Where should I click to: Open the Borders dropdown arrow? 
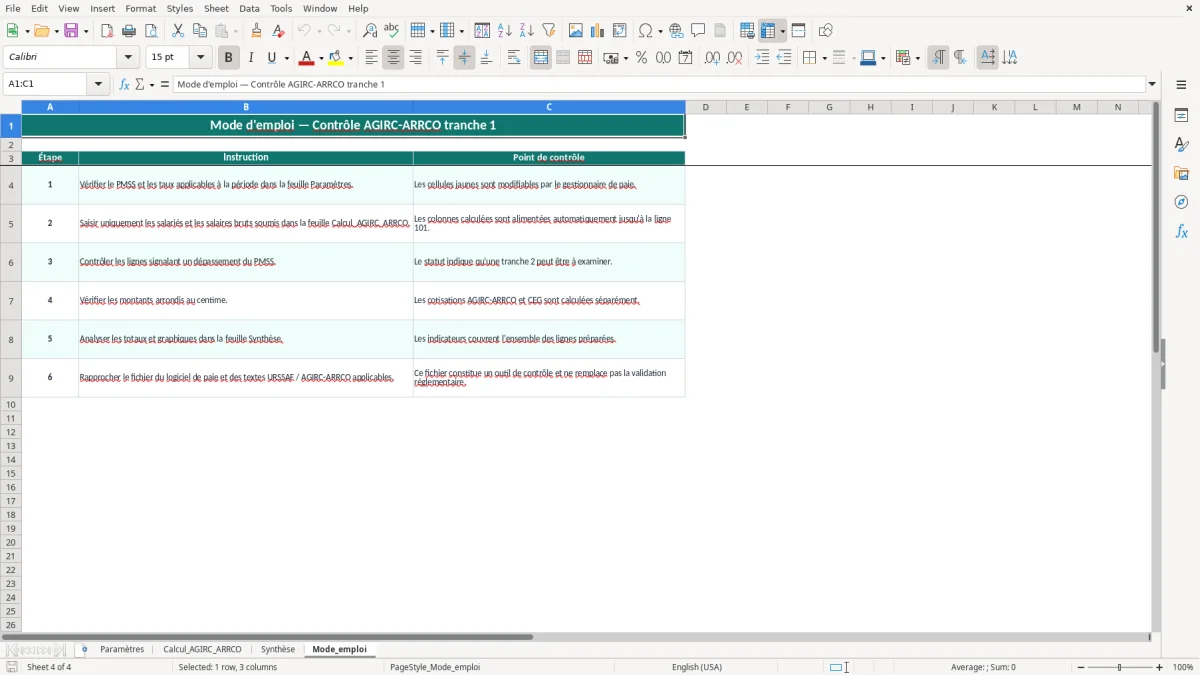coord(824,59)
